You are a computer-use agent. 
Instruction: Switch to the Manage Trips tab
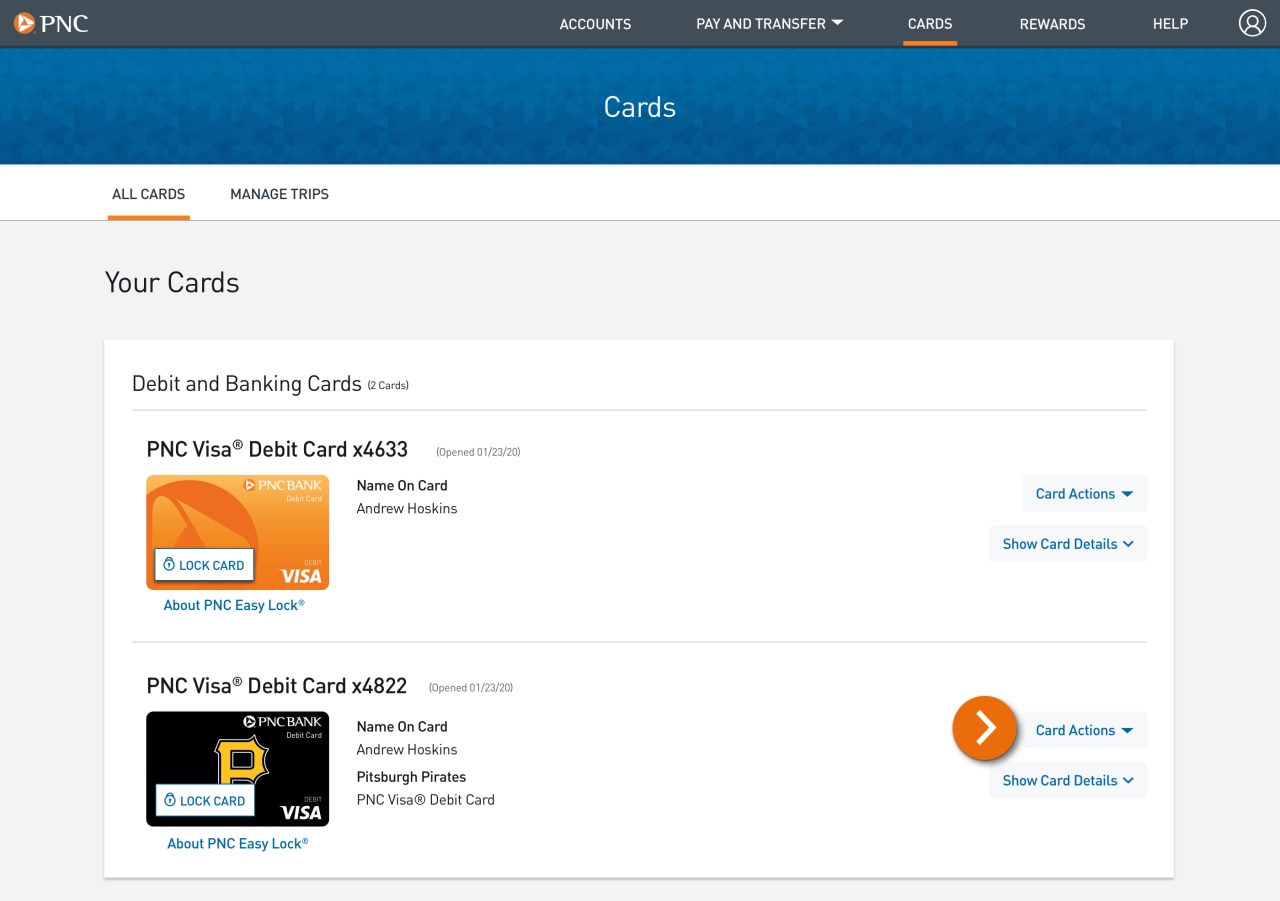coord(279,193)
